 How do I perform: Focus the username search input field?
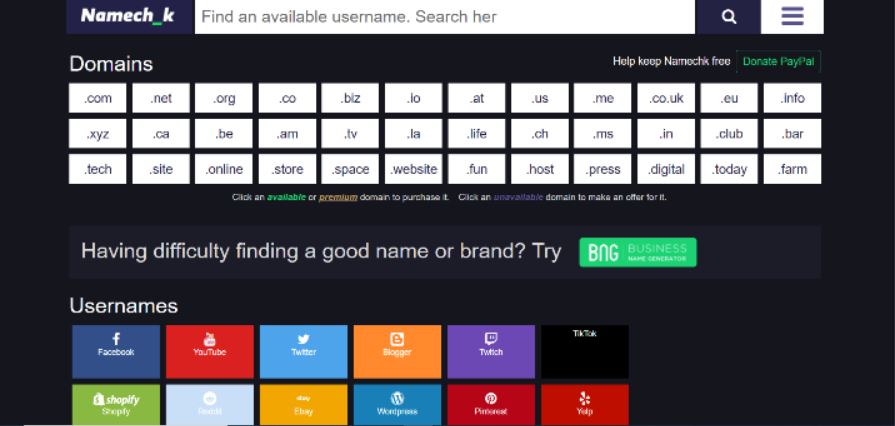[444, 16]
